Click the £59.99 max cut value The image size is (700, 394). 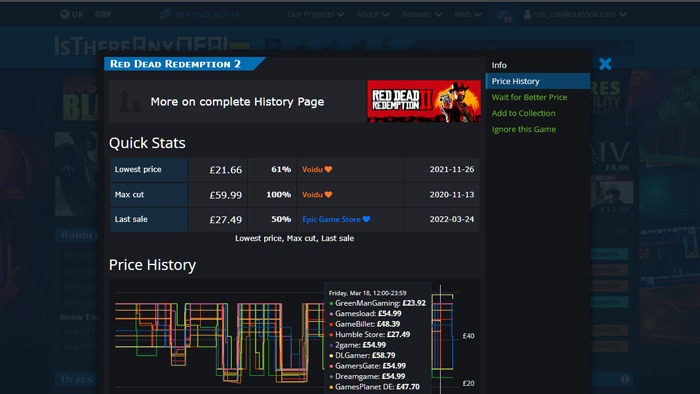click(225, 195)
